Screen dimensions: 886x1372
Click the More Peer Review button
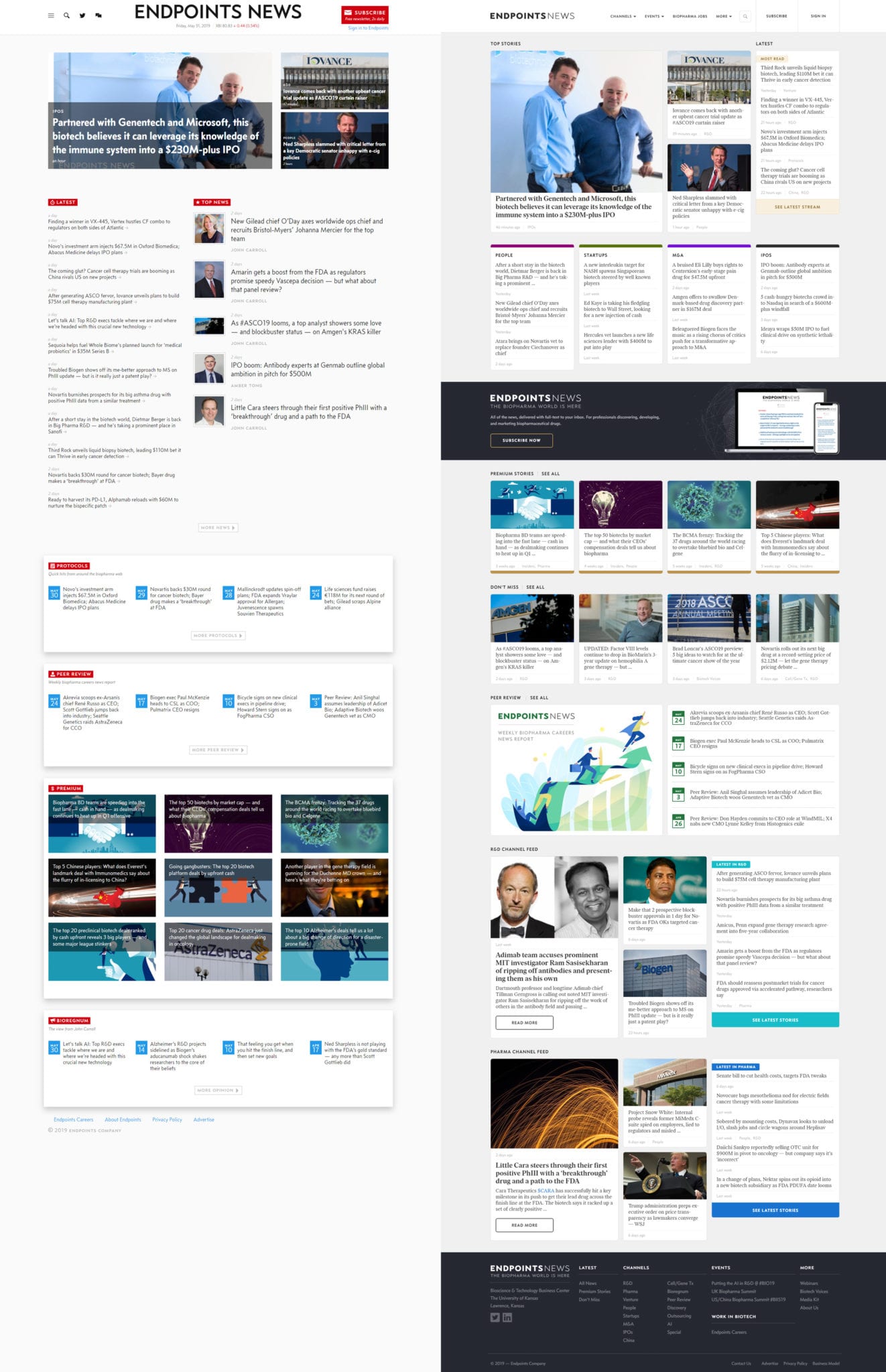click(218, 750)
